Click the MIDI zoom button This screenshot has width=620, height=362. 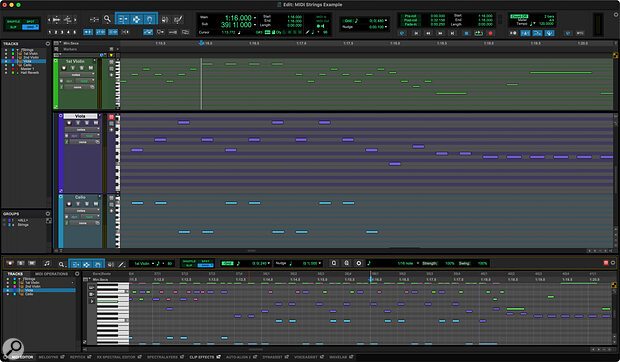tap(68, 19)
